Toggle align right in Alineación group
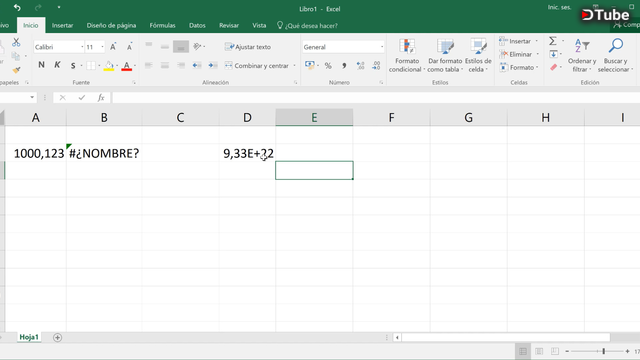The image size is (640, 360). pos(180,65)
